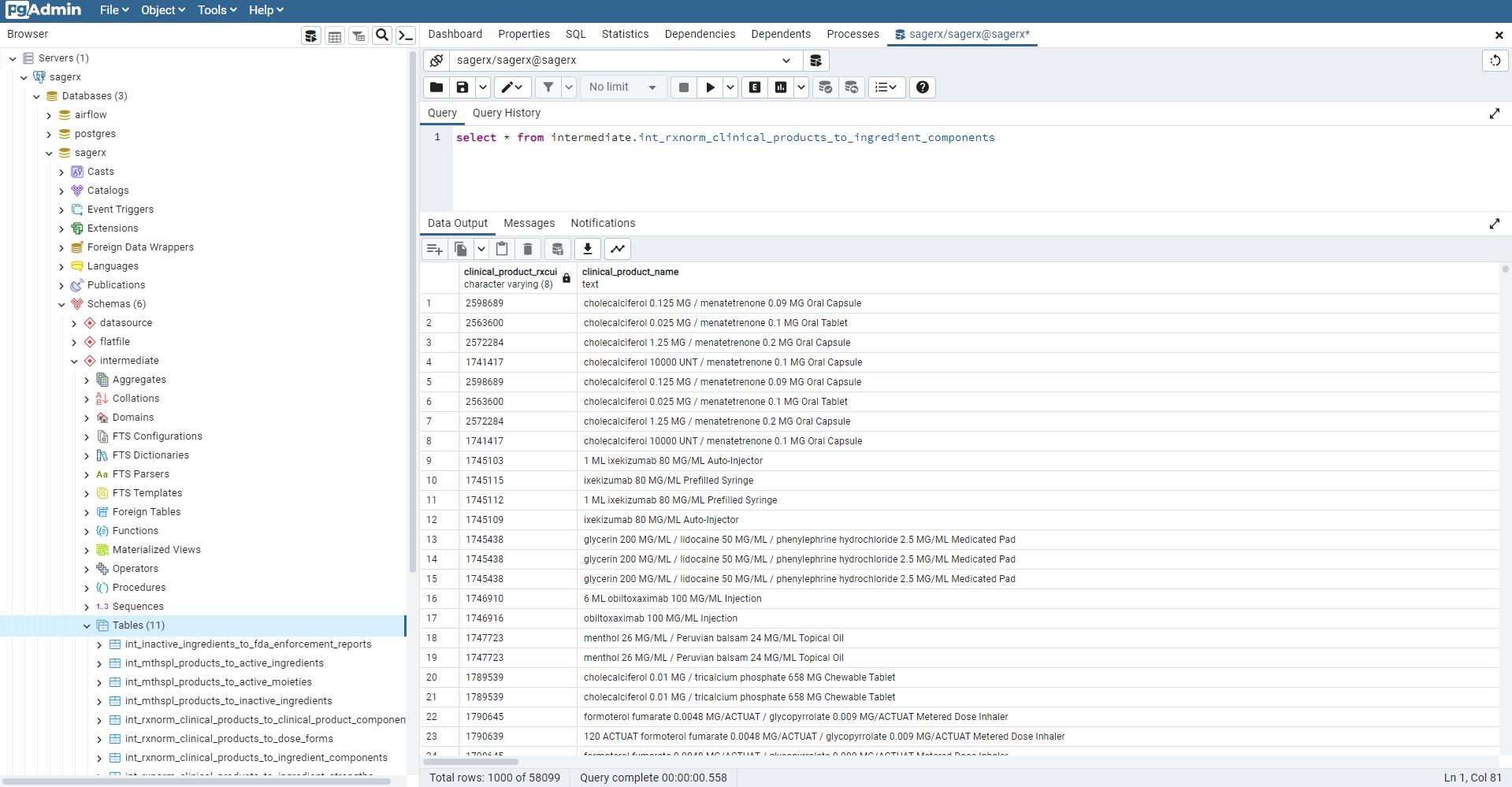This screenshot has width=1512, height=787.
Task: Click View Data icon in Browser toolbar
Action: [335, 35]
